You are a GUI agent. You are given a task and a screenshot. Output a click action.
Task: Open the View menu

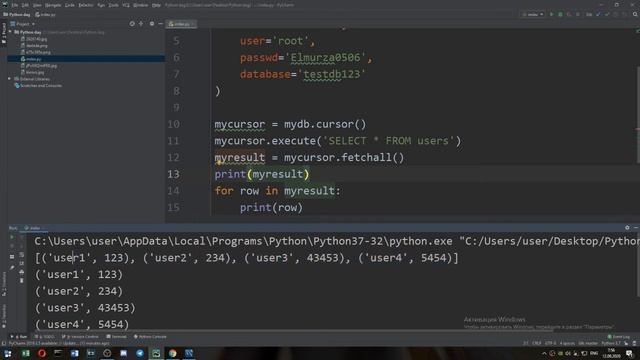37,5
